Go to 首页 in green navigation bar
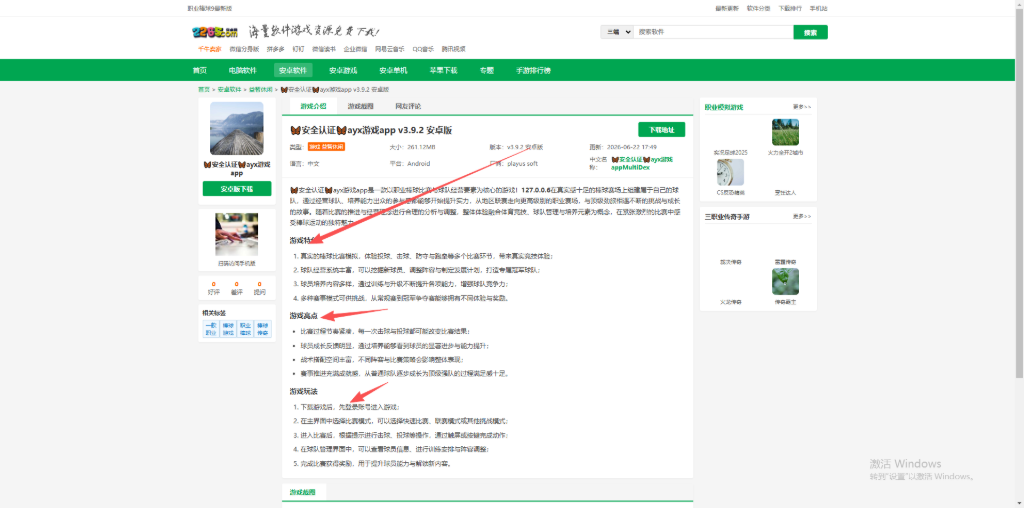The image size is (1024, 508). tap(200, 71)
